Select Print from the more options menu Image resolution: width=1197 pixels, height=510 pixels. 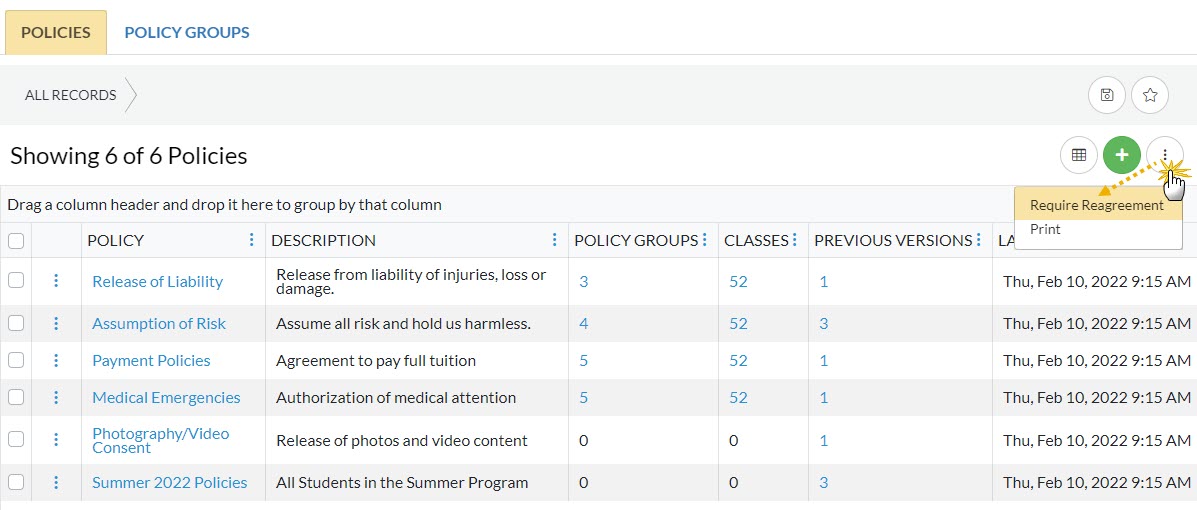pyautogui.click(x=1045, y=229)
